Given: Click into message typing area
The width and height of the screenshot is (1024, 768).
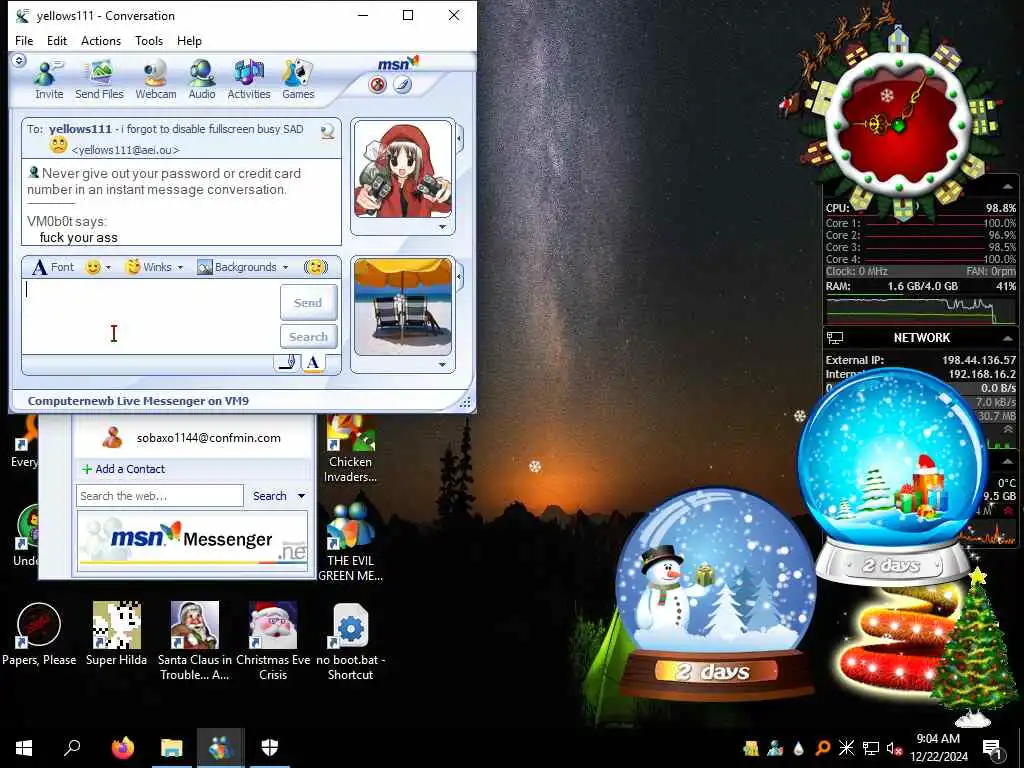Looking at the screenshot, I should (150, 317).
